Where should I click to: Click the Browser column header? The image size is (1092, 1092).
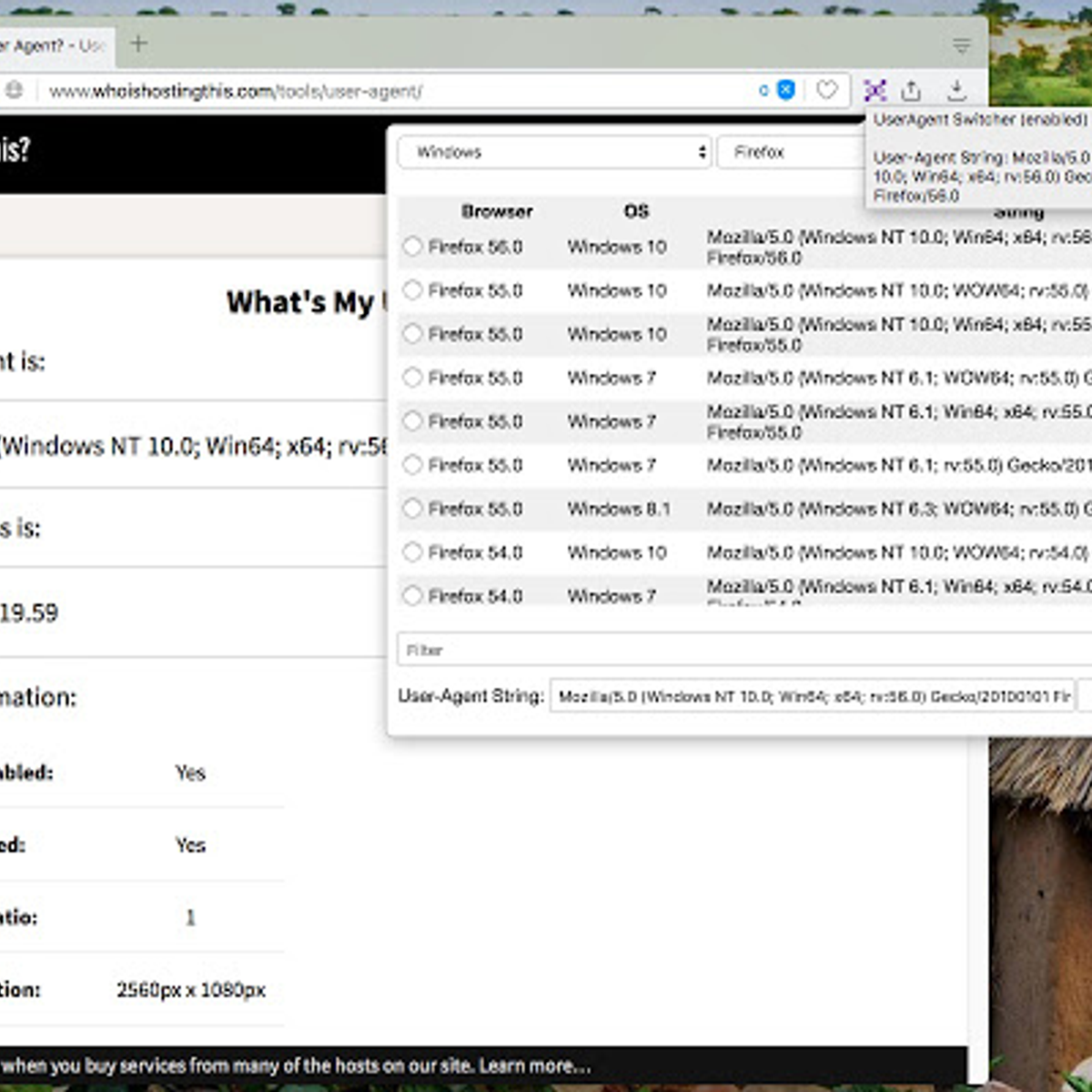(497, 211)
